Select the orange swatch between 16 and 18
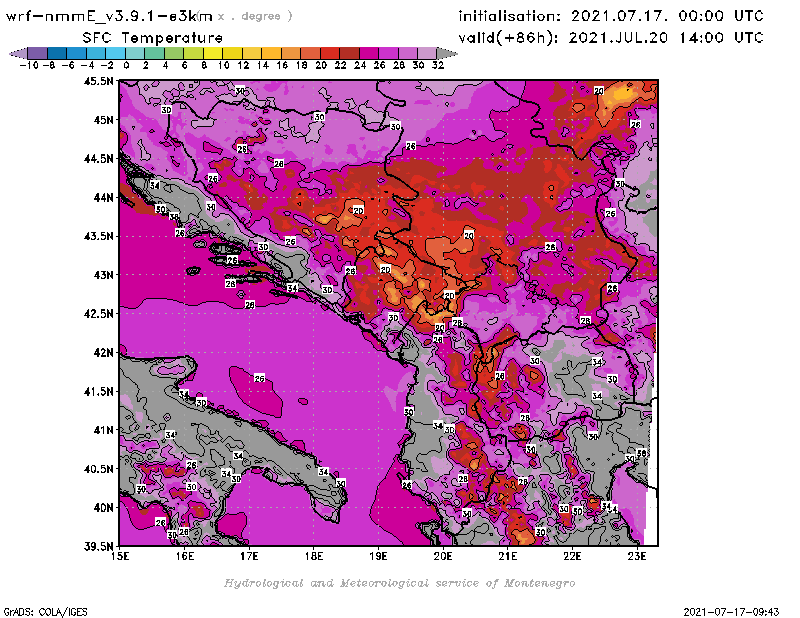The image size is (800, 618). 291,53
